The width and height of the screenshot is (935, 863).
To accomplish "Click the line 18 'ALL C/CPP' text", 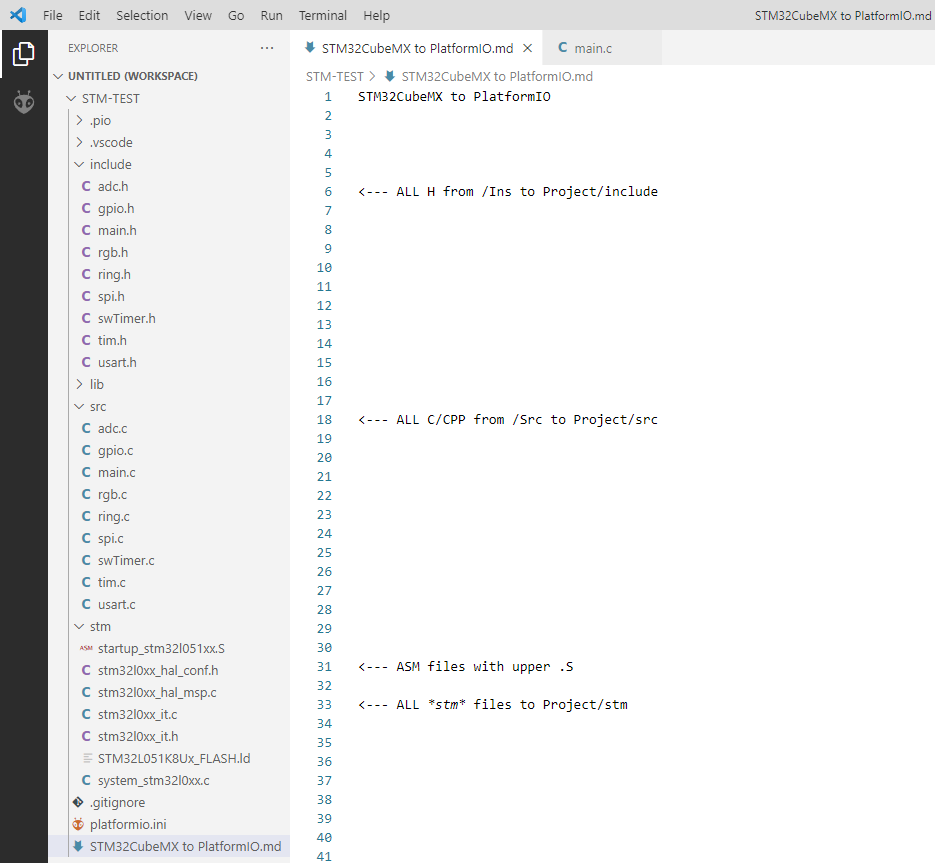I will point(508,420).
